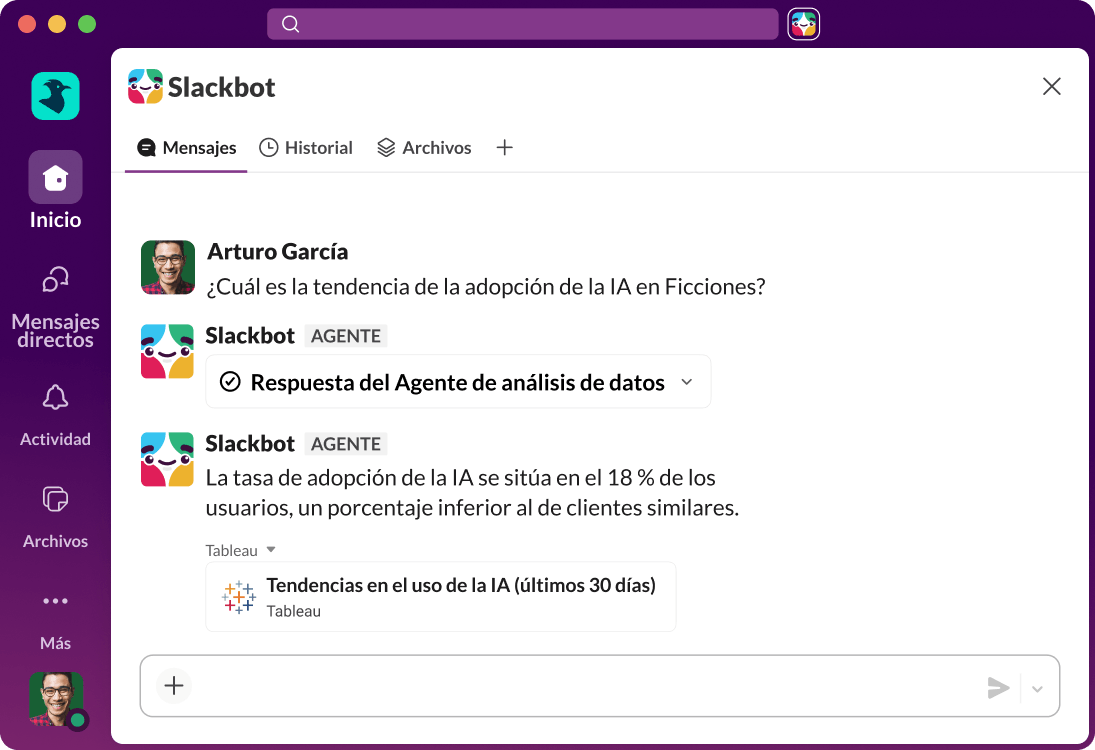This screenshot has height=750, width=1095.
Task: Select the workspace icon at top left
Action: (x=55, y=95)
